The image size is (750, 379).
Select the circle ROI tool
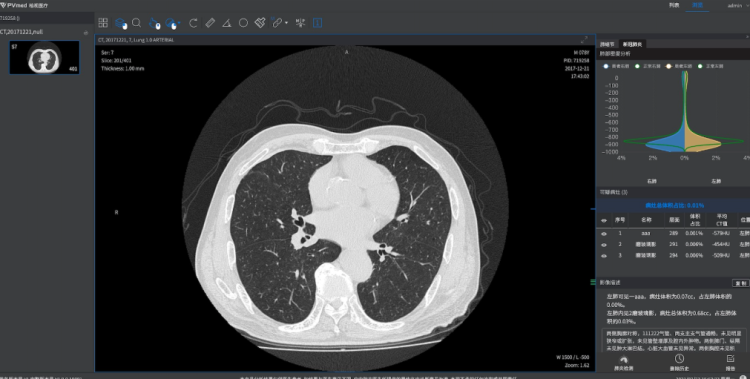243,23
